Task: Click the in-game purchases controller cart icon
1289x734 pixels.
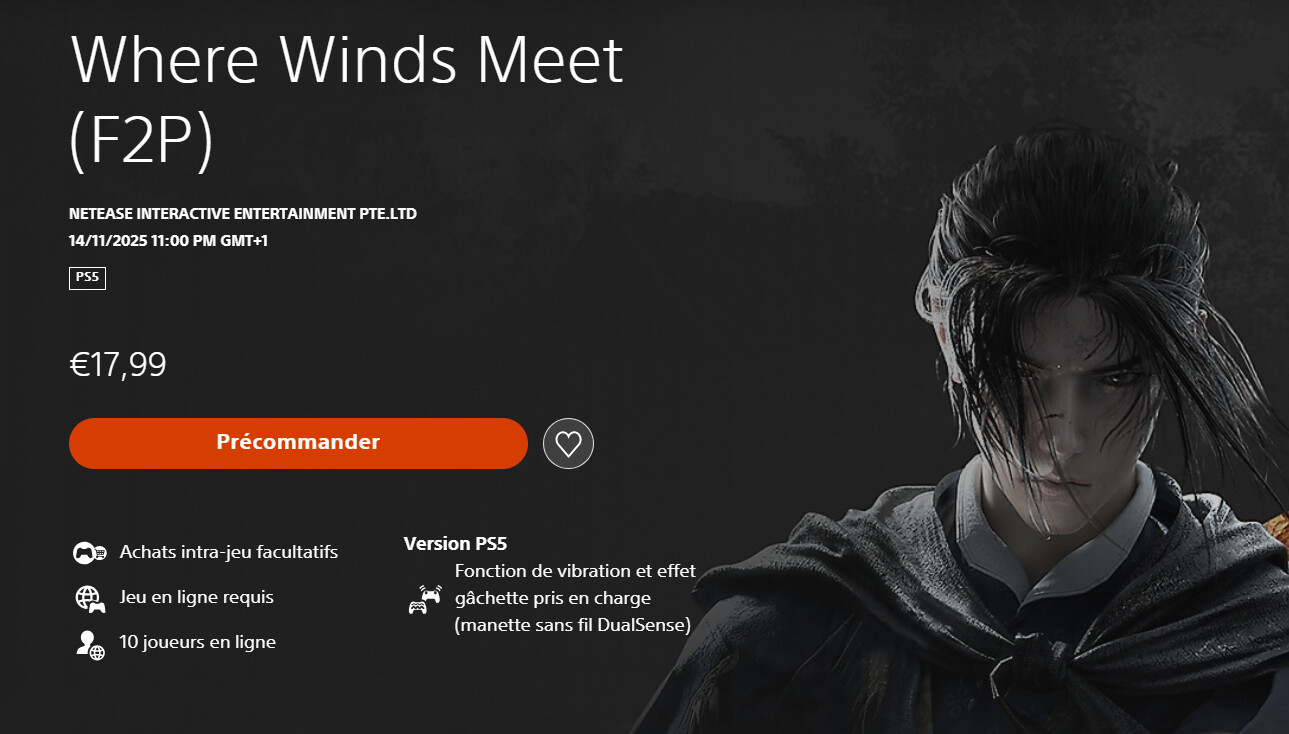Action: point(90,552)
